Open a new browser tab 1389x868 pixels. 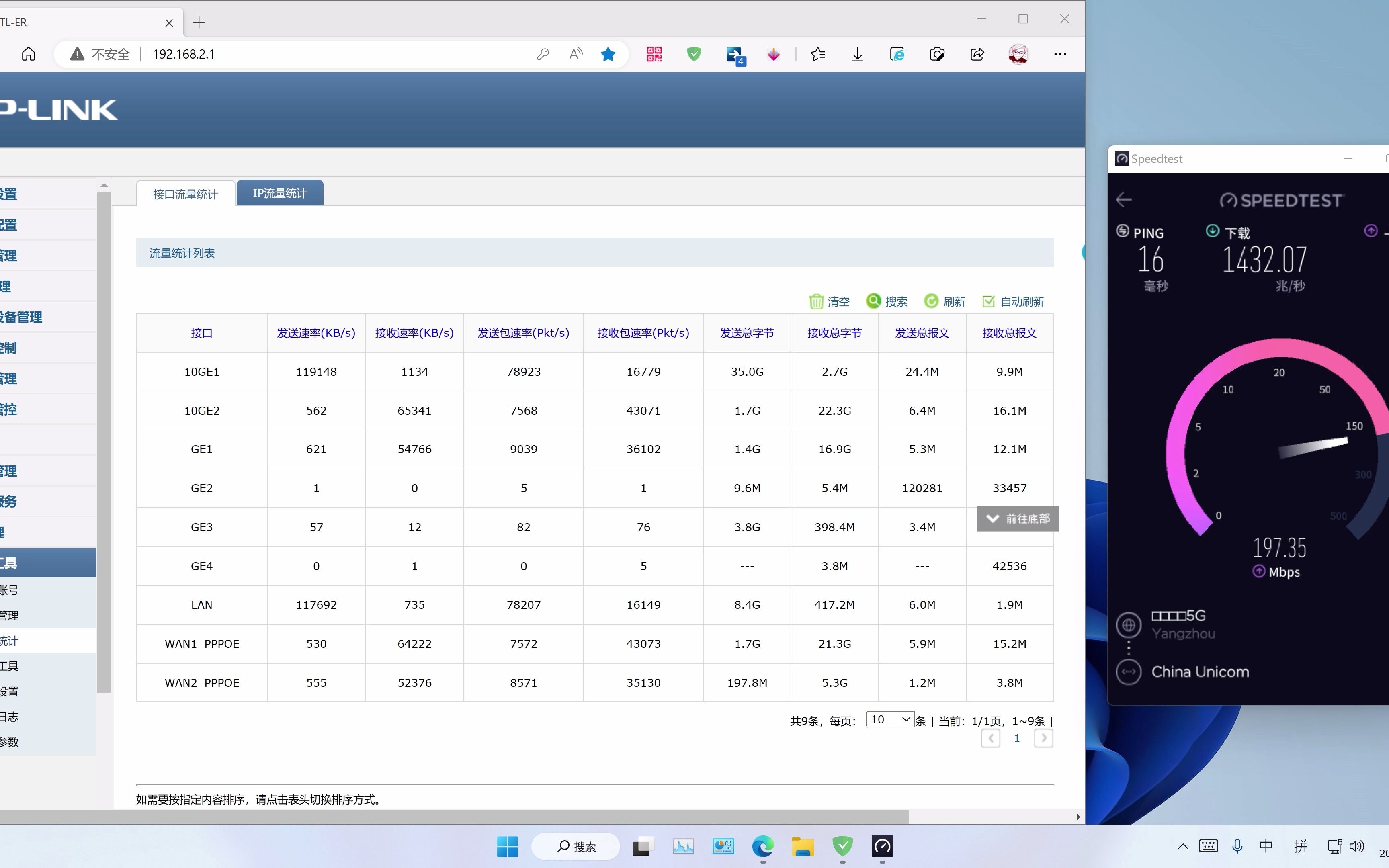199,23
